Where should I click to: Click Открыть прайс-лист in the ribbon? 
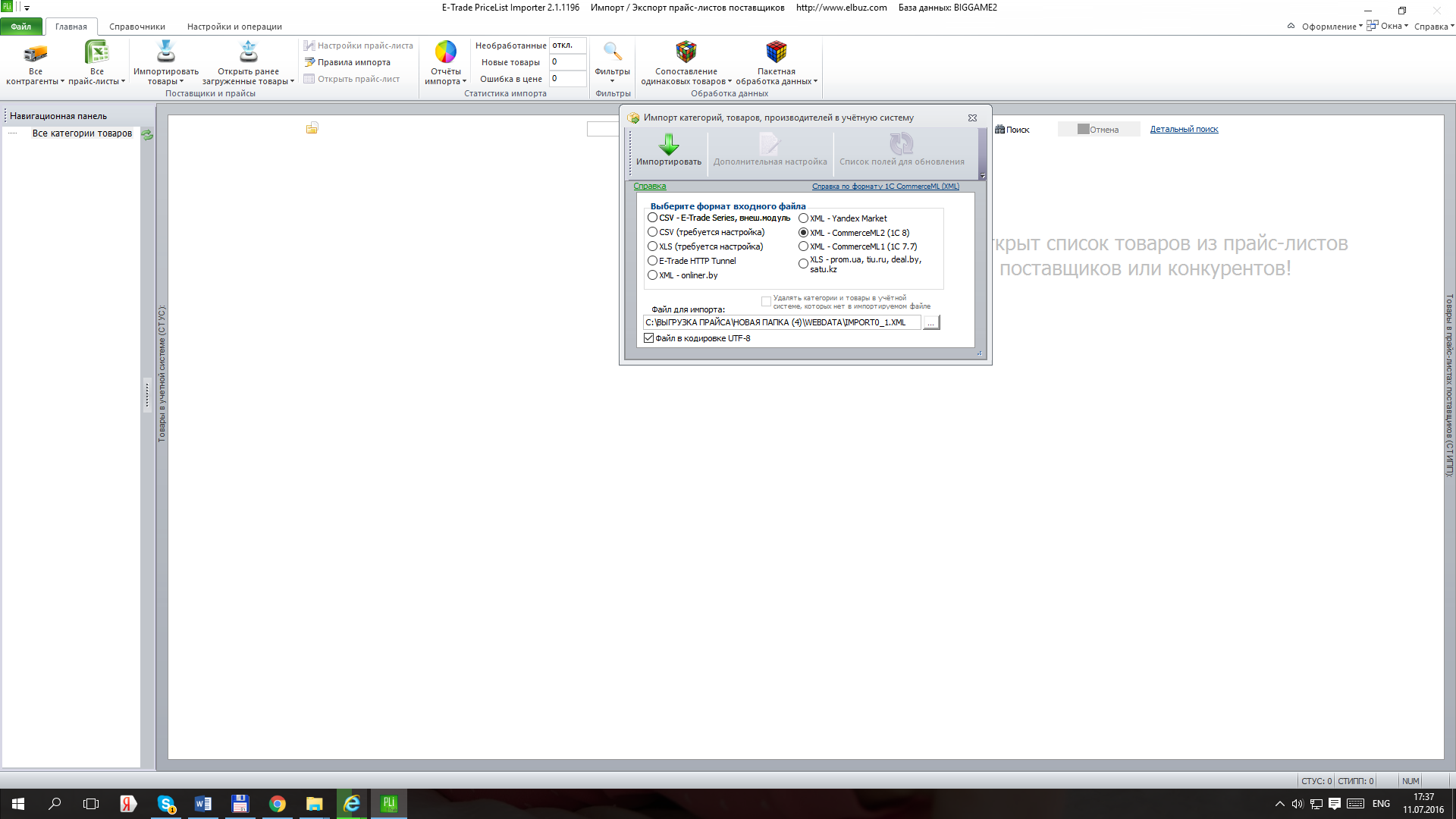coord(352,79)
